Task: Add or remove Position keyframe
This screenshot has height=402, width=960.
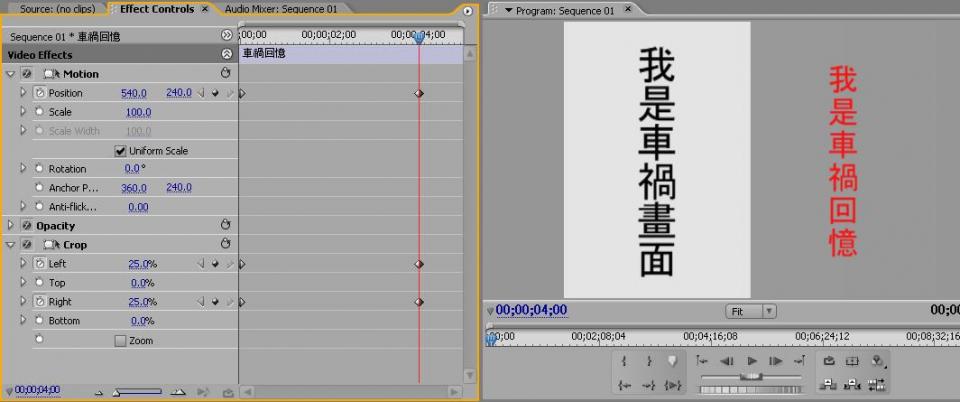Action: click(x=215, y=93)
